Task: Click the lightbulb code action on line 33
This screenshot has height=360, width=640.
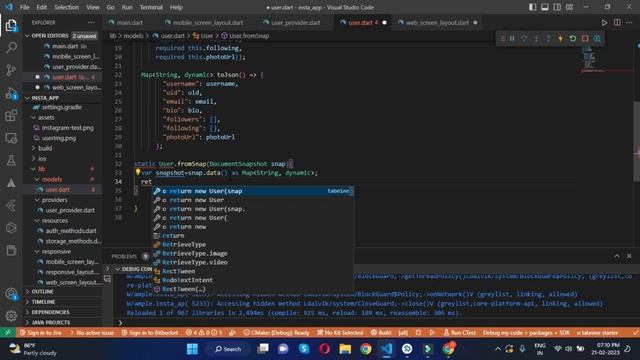Action: (x=138, y=172)
